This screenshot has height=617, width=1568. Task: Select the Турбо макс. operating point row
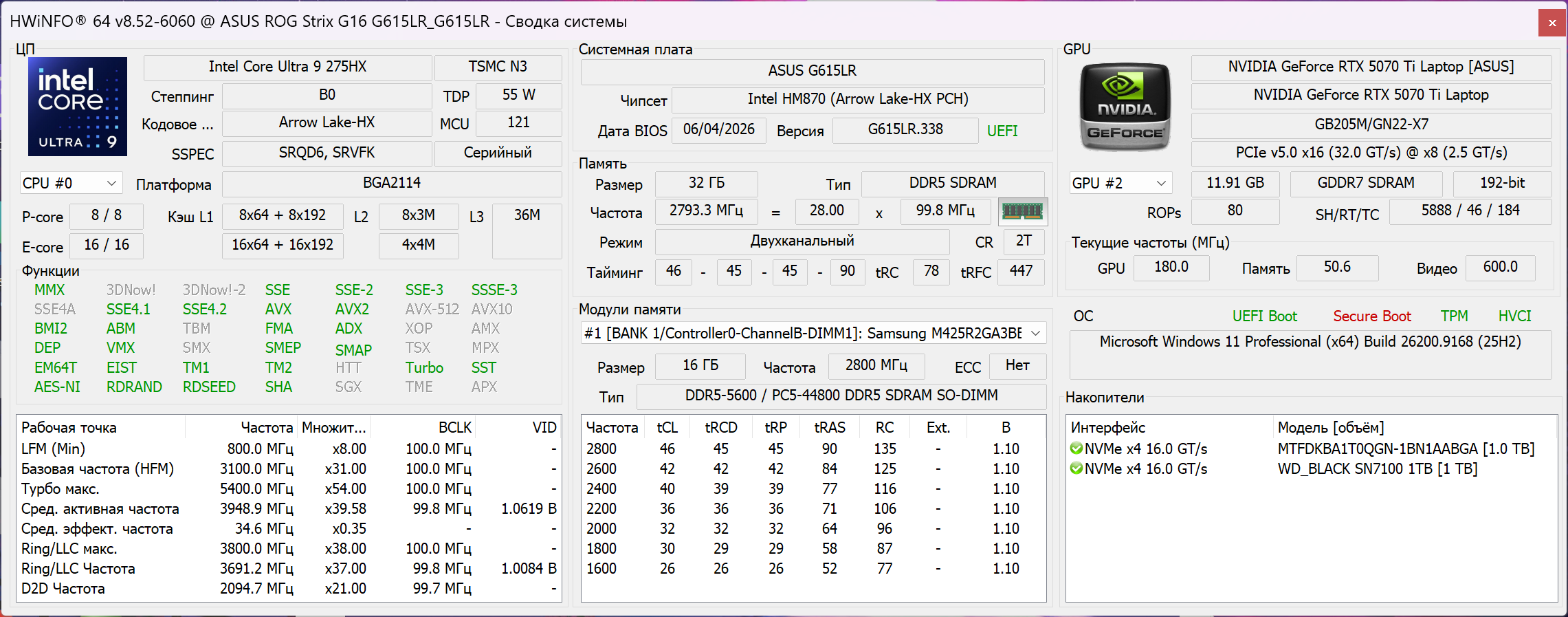pos(289,488)
